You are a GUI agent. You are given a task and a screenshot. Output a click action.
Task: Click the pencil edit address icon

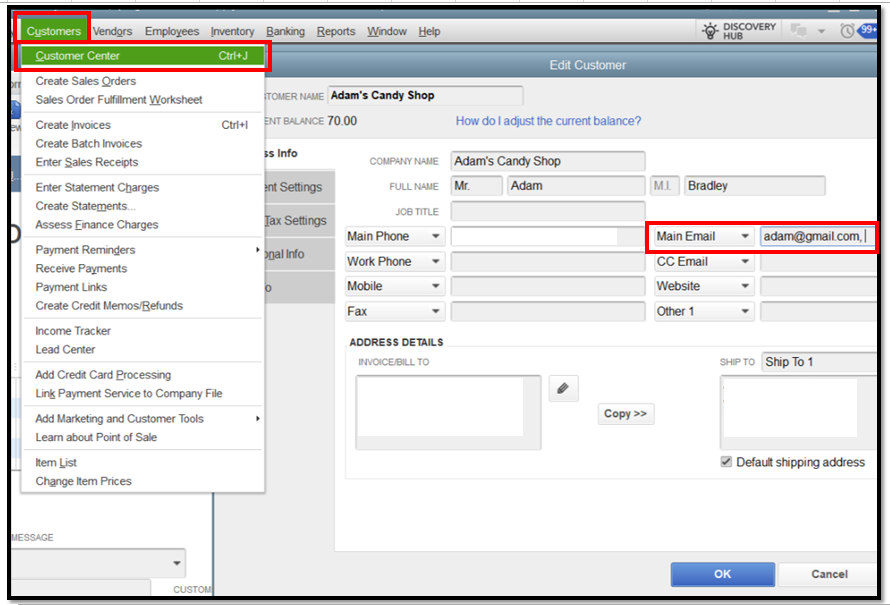(x=563, y=389)
